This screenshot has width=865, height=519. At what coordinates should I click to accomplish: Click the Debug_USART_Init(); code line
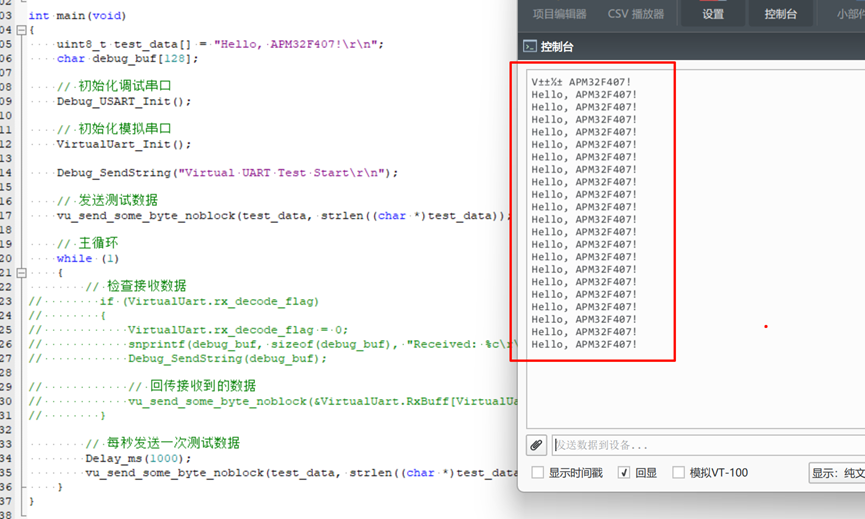pyautogui.click(x=124, y=101)
